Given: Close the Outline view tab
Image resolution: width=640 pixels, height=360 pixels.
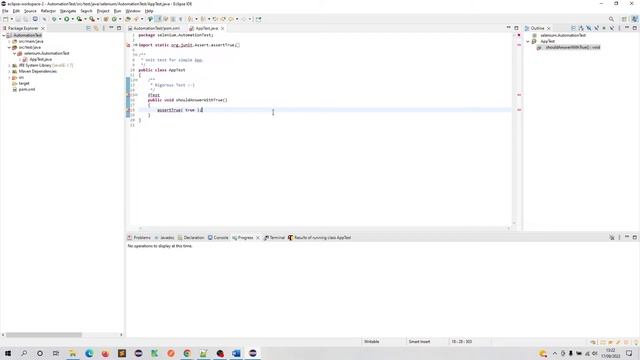Looking at the screenshot, I should tap(549, 28).
